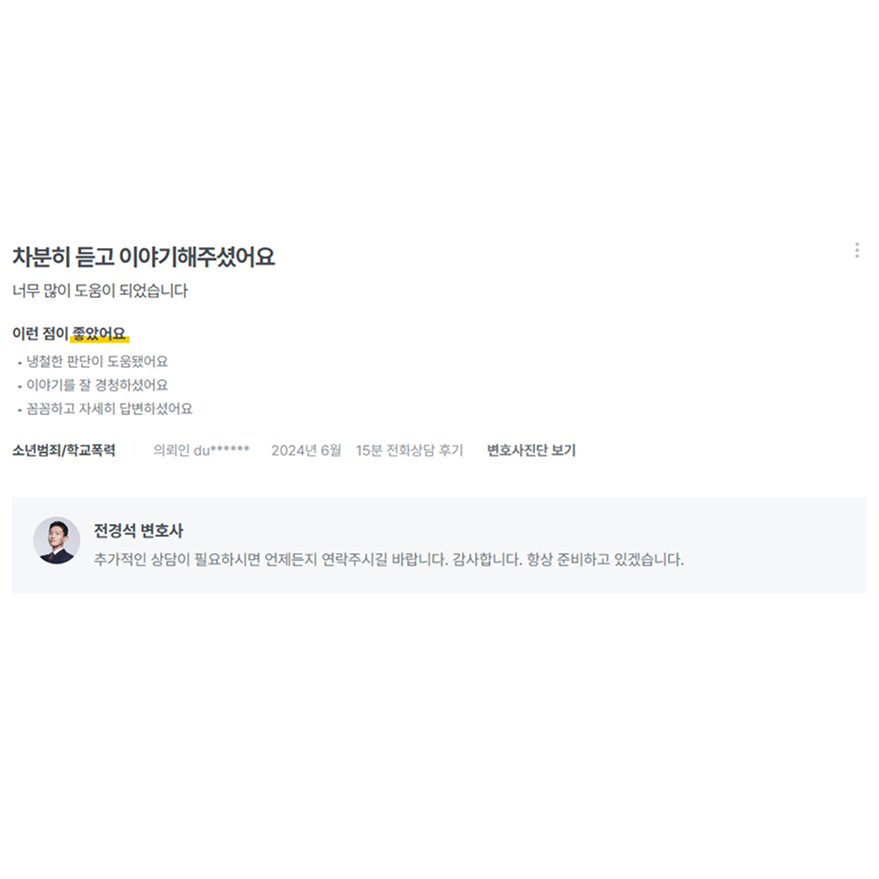Click the reply sentence starting 추가적인 상담이
879x879 pixels.
pos(271,559)
